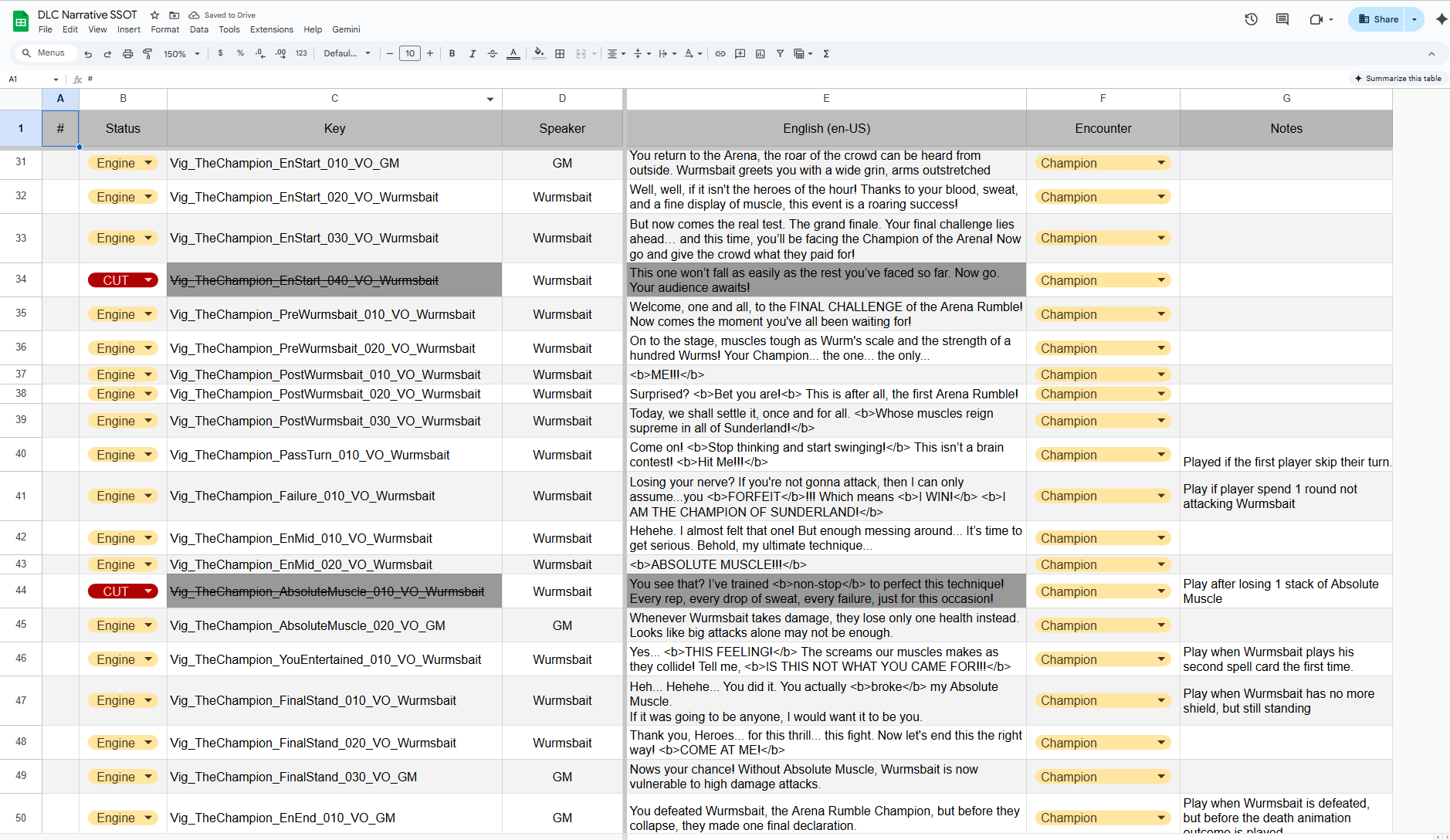Collapse the toolbar with chevron

tap(1431, 53)
